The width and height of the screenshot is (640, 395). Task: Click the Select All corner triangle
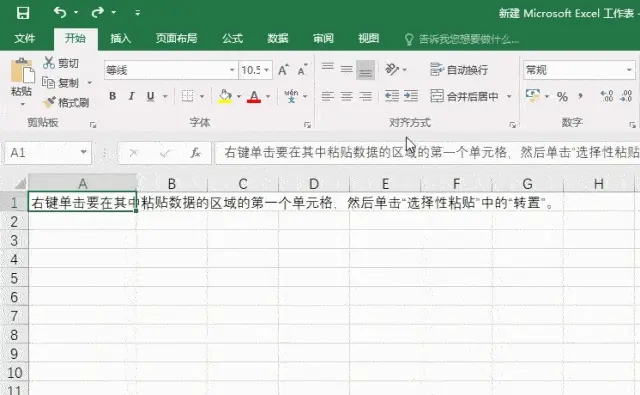pyautogui.click(x=20, y=184)
